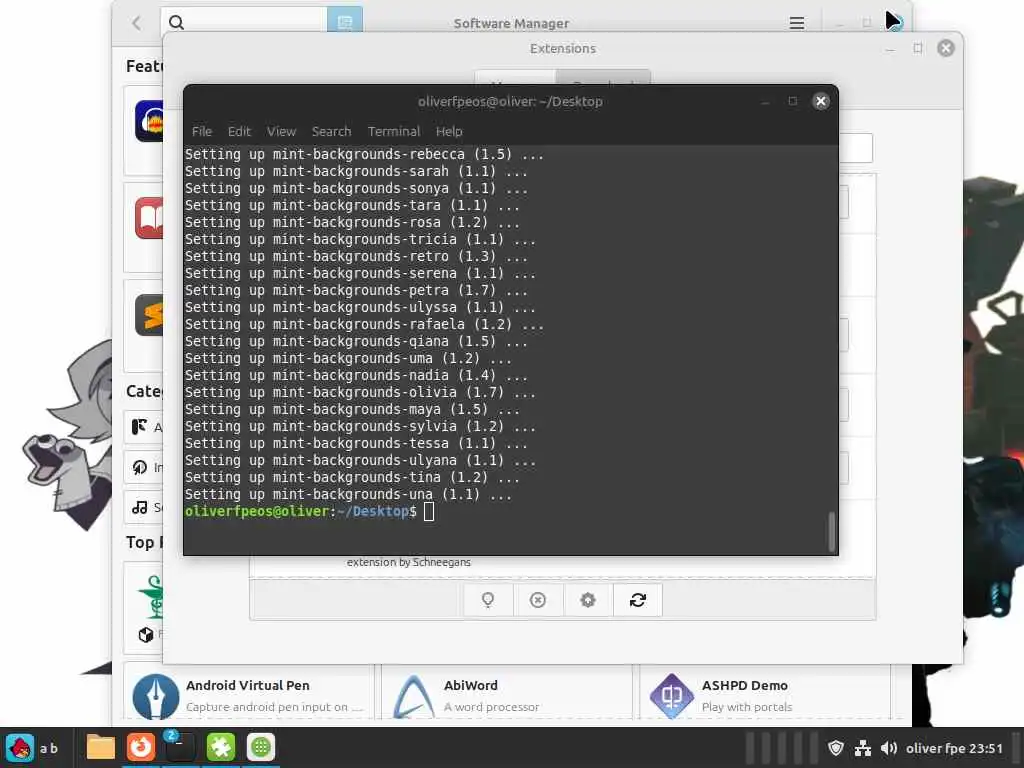Click the circled X remove icon in Extensions

pos(537,600)
